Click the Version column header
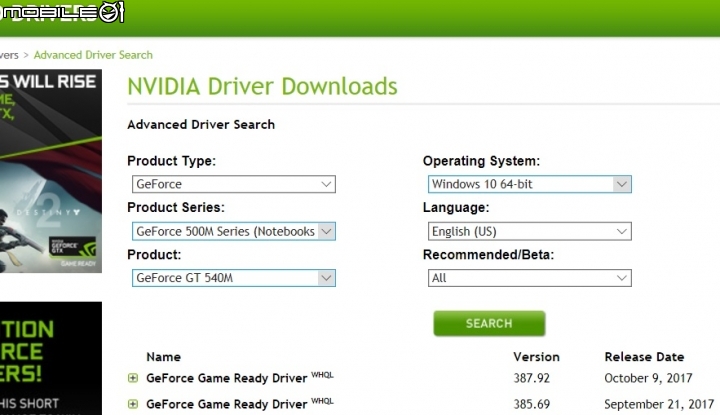 pos(536,357)
